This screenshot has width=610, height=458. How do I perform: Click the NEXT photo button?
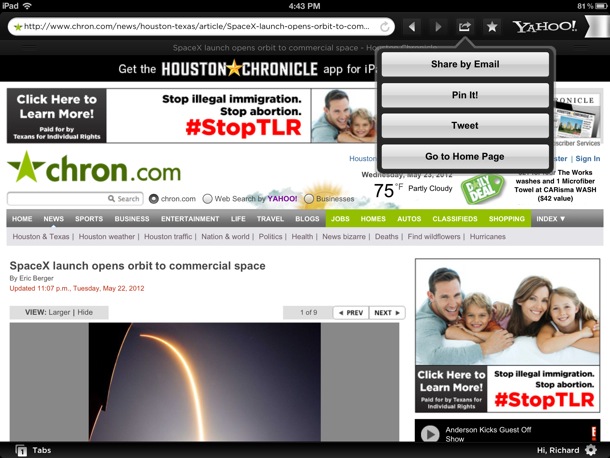click(x=387, y=313)
